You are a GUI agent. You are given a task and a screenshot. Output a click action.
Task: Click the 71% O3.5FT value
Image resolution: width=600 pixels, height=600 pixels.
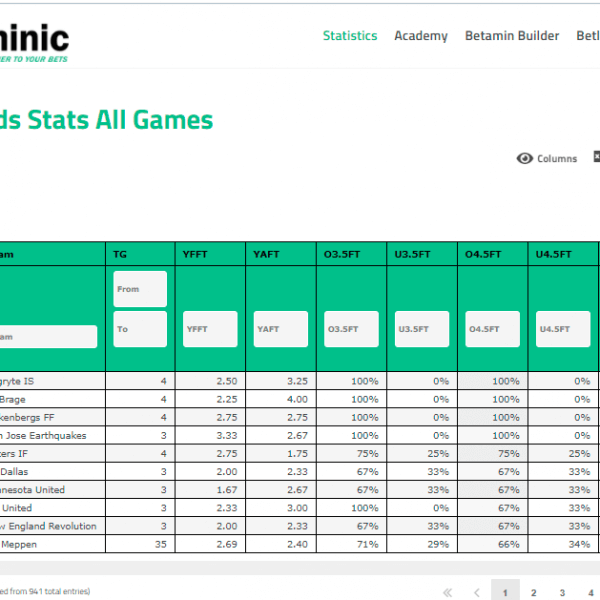point(368,544)
